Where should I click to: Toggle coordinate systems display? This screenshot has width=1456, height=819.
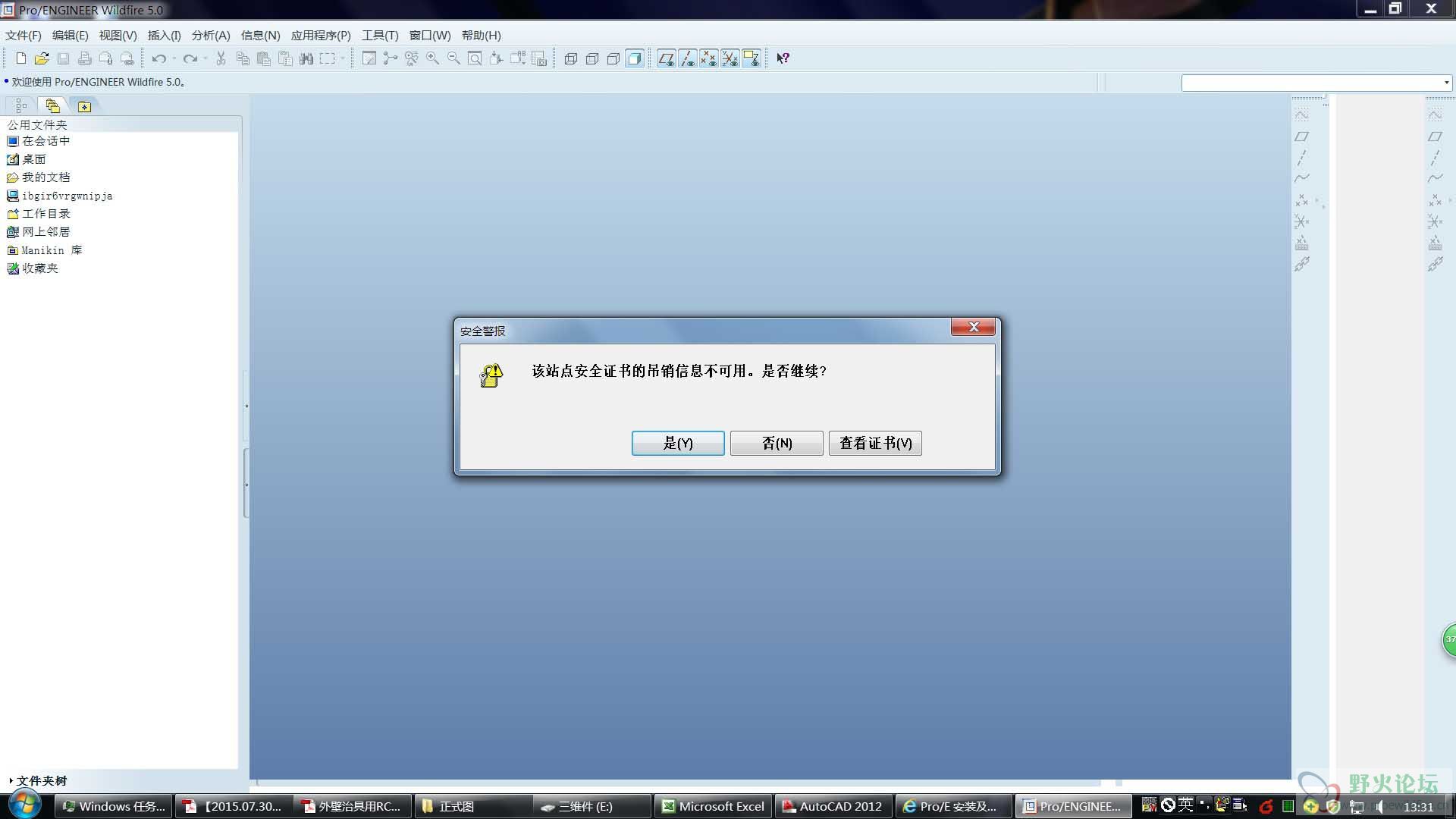730,58
